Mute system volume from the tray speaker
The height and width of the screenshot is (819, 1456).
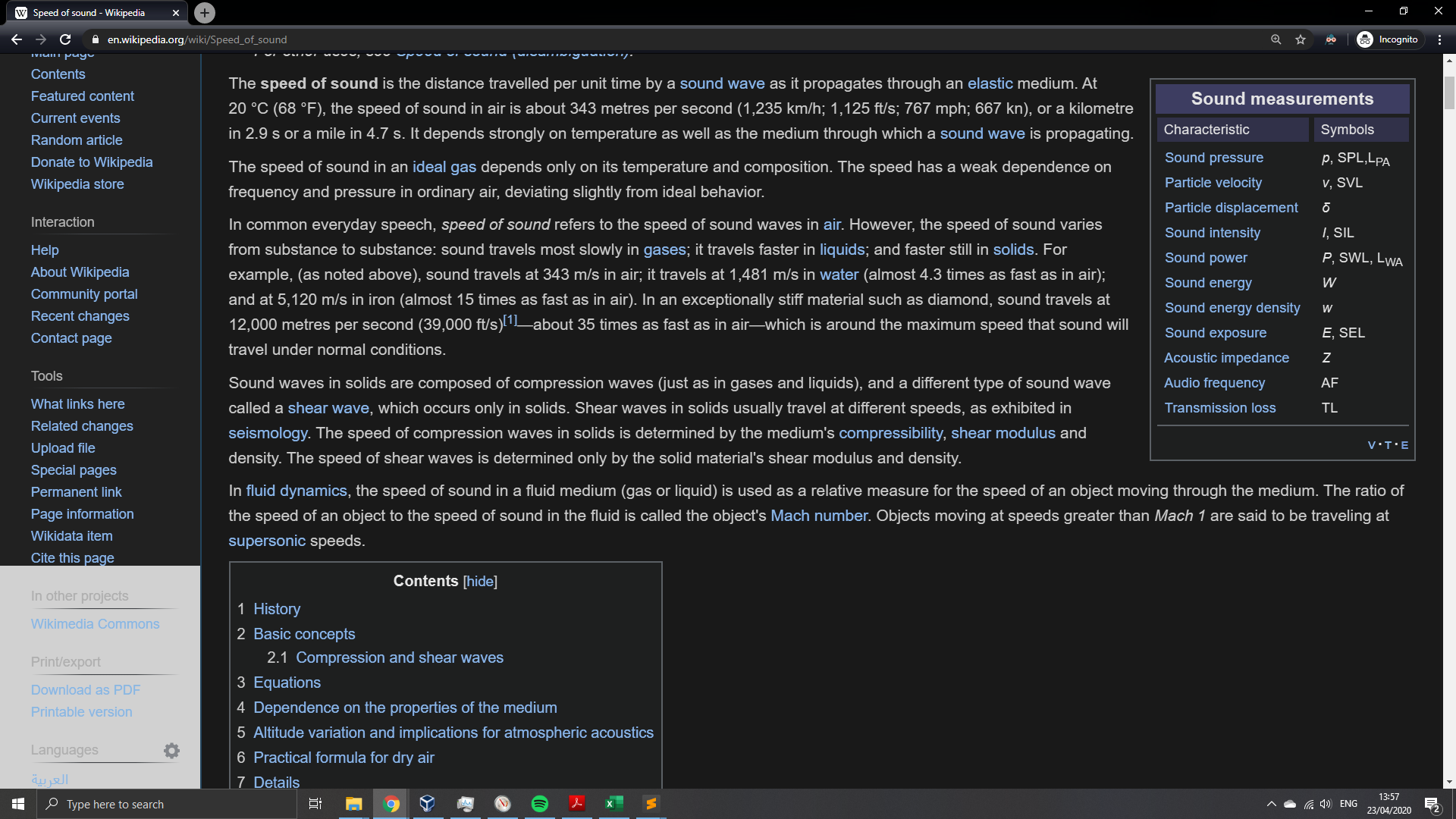point(1326,804)
